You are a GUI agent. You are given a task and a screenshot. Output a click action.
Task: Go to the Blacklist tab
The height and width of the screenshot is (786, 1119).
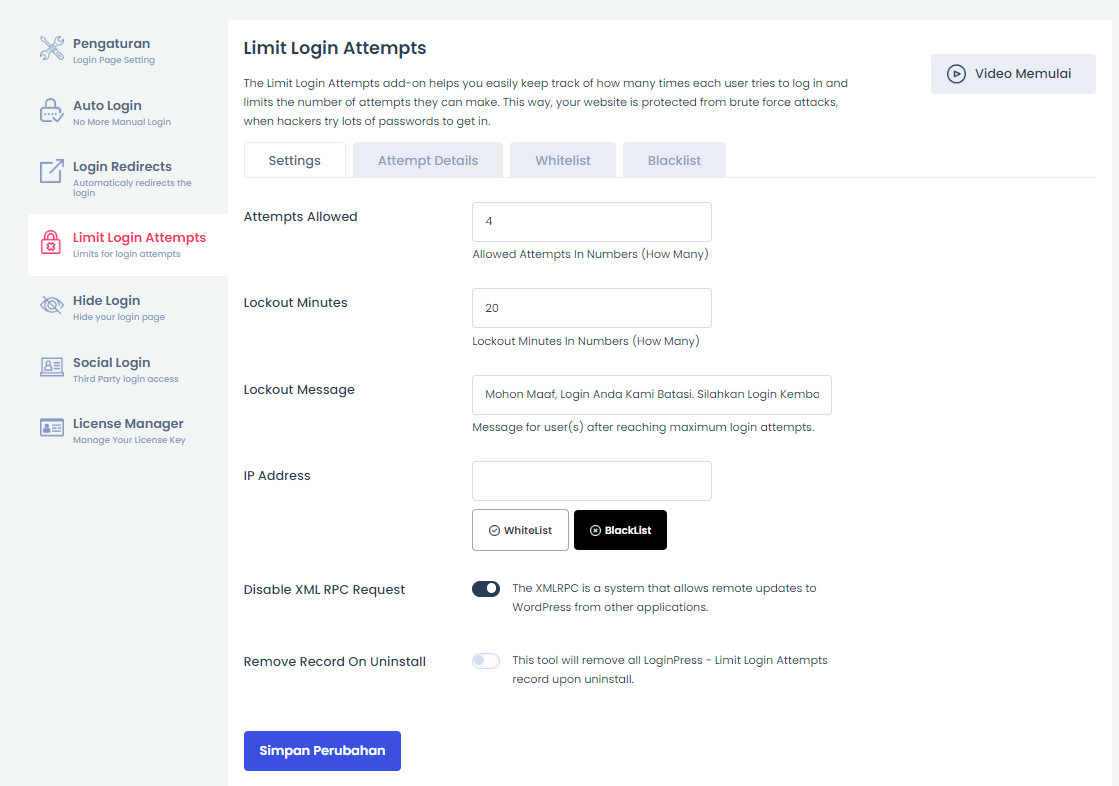point(674,161)
